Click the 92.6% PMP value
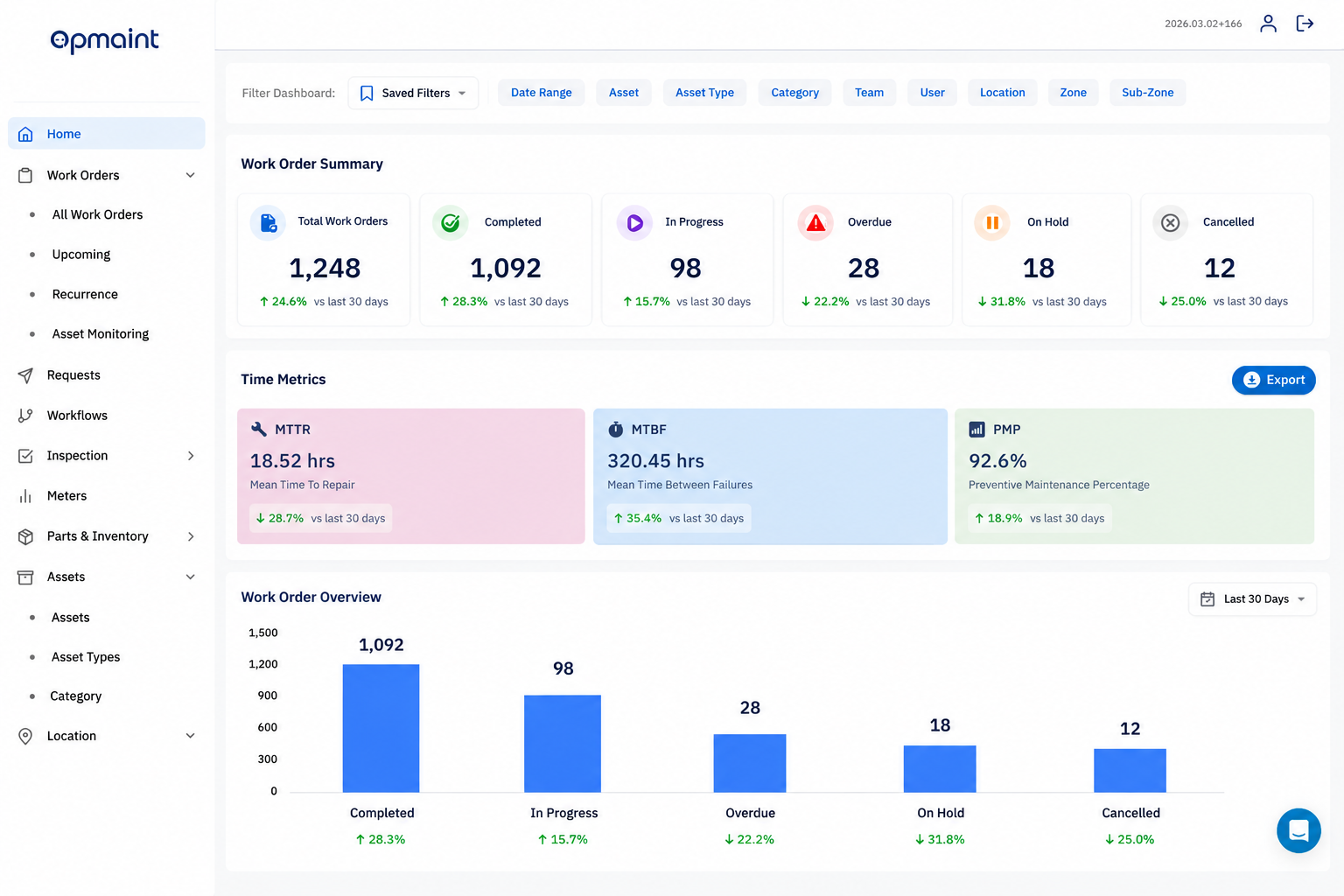1344x896 pixels. [997, 461]
